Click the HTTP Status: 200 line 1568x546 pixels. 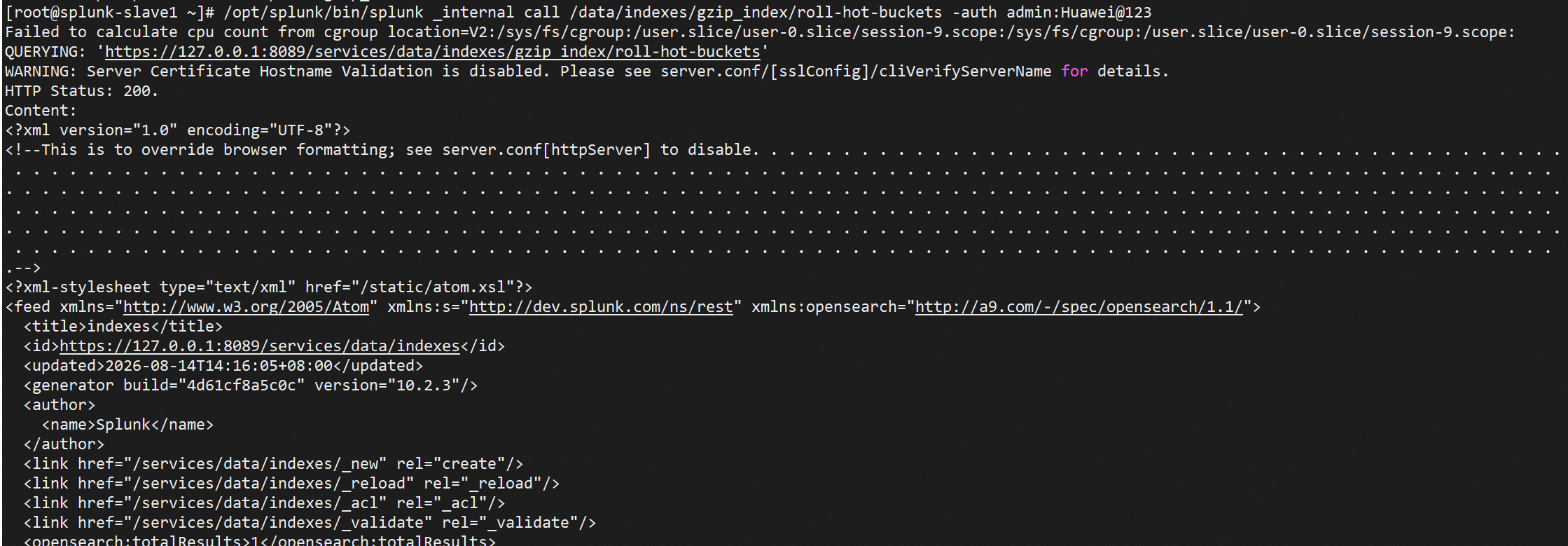click(82, 91)
